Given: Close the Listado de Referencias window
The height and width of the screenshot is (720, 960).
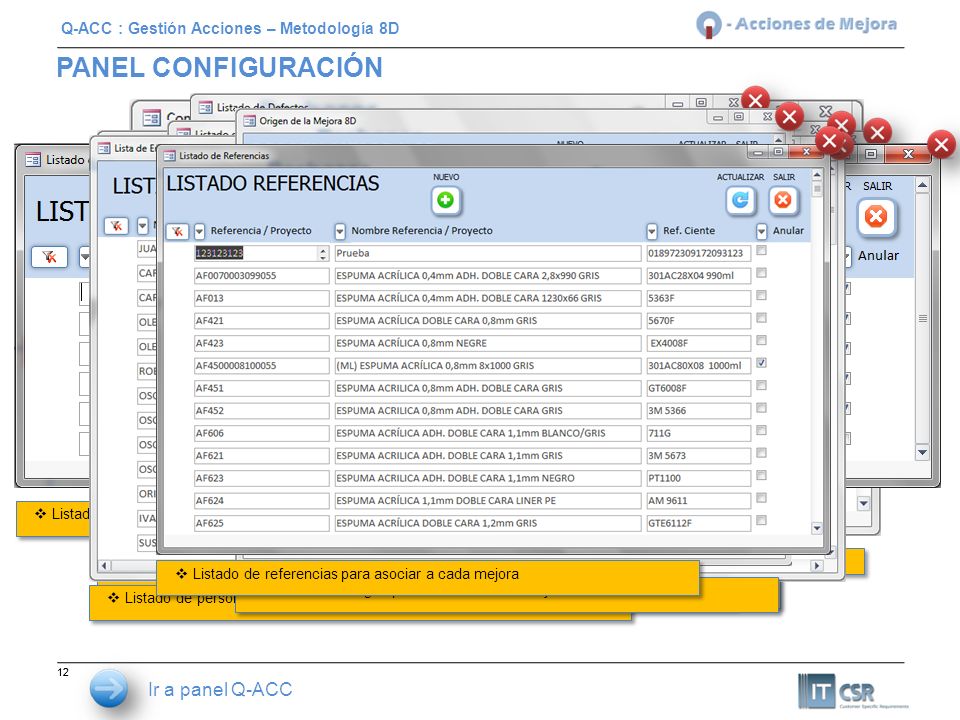Looking at the screenshot, I should 807,151.
